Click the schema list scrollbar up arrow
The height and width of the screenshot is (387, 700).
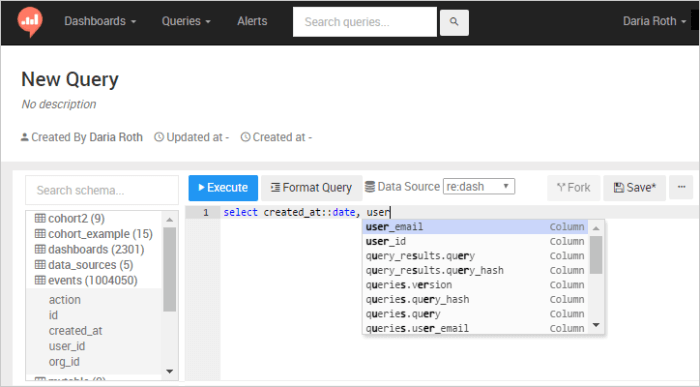point(169,219)
